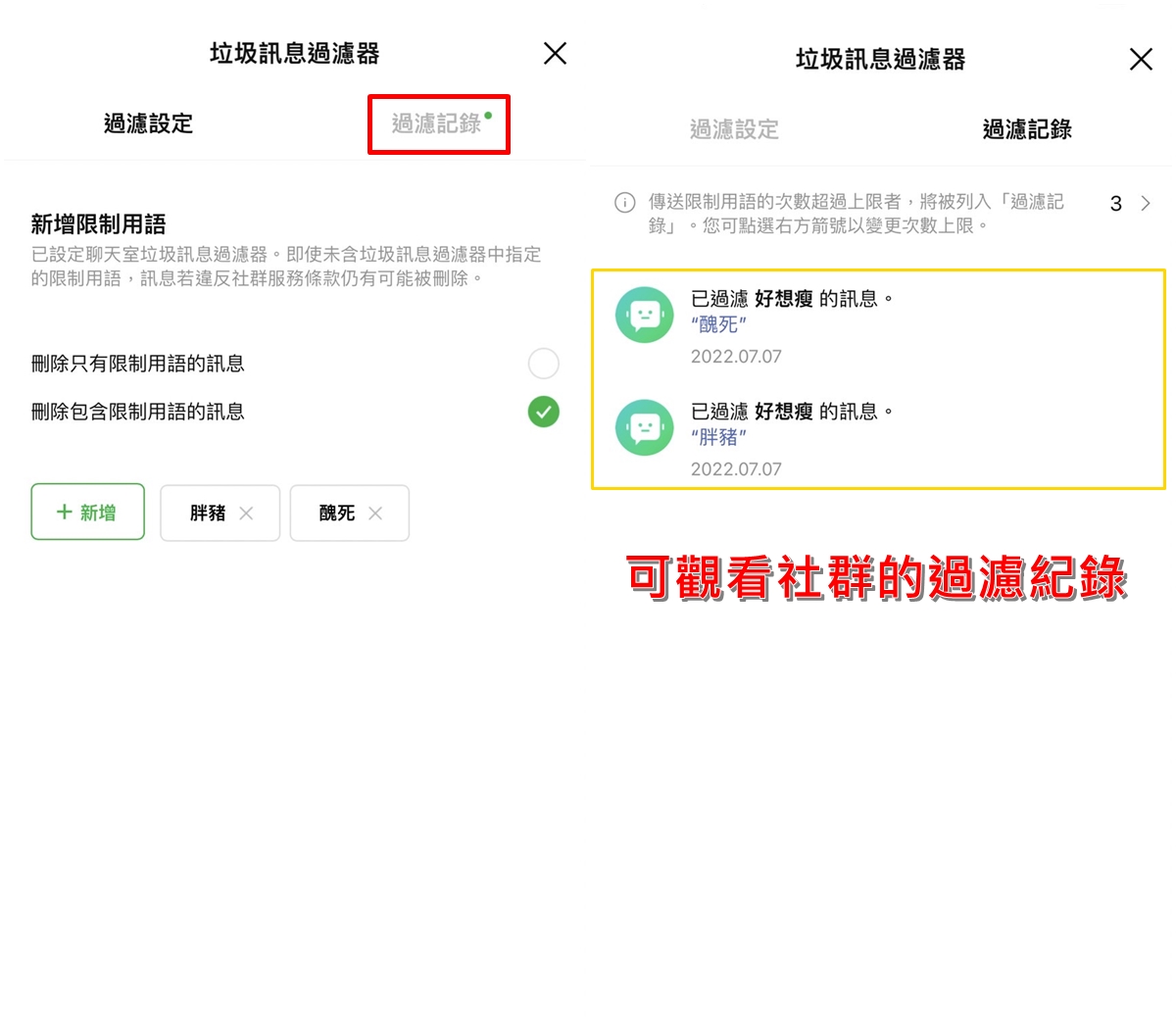The width and height of the screenshot is (1176, 1029).
Task: Close the right spam filter panel
Action: (1141, 59)
